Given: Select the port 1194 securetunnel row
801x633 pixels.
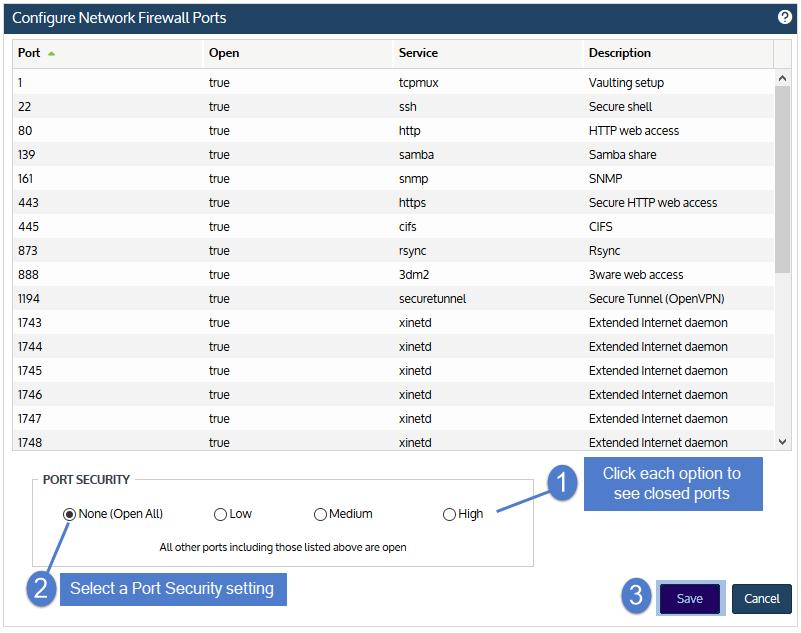Looking at the screenshot, I should click(393, 298).
